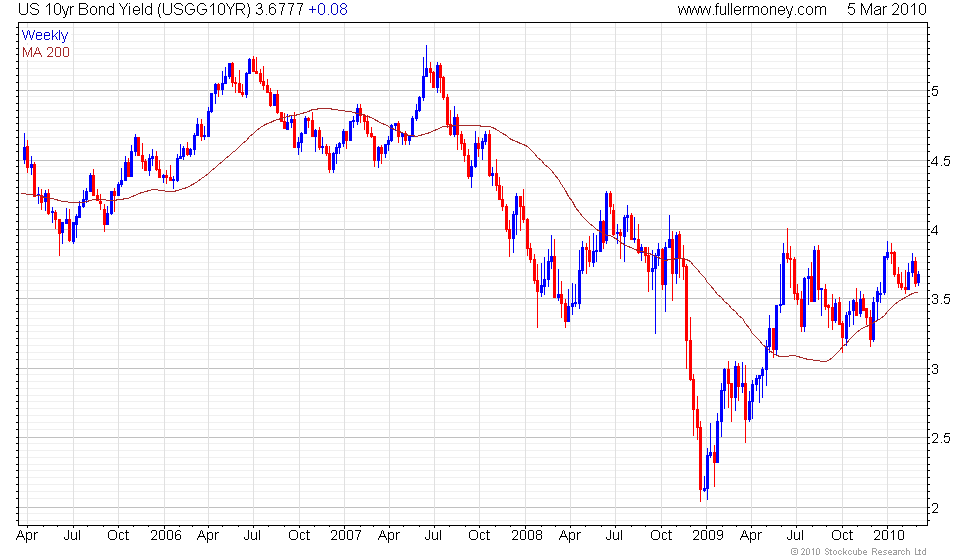
Task: Click the 'Oct' label just before 2009
Action: [x=661, y=536]
